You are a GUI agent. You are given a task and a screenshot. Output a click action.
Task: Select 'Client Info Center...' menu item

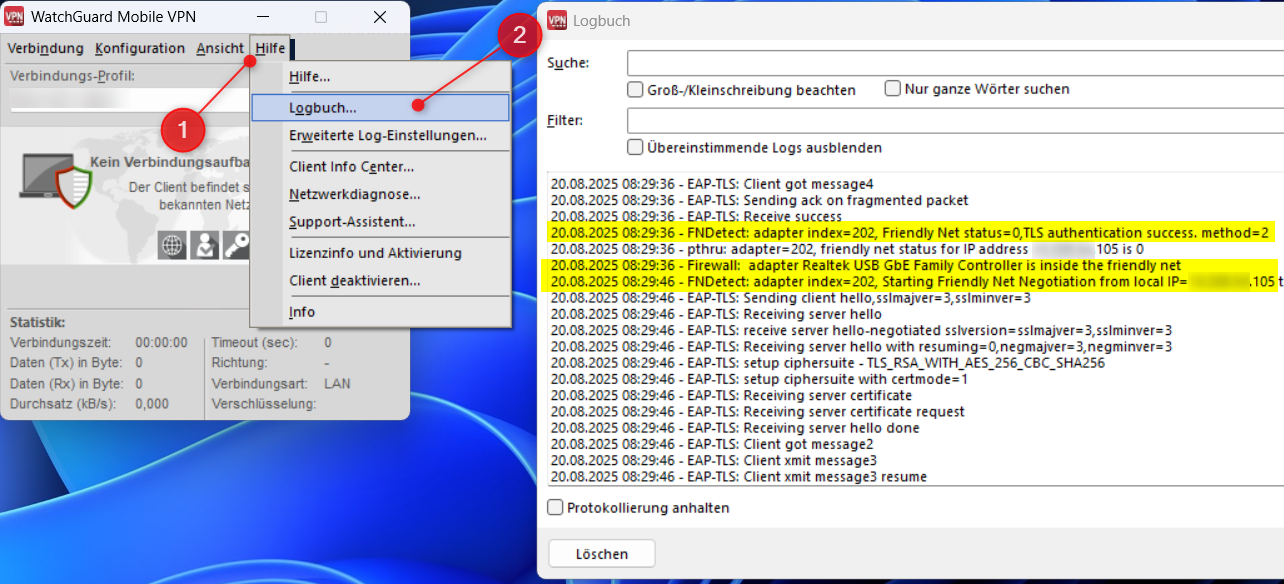click(x=380, y=166)
